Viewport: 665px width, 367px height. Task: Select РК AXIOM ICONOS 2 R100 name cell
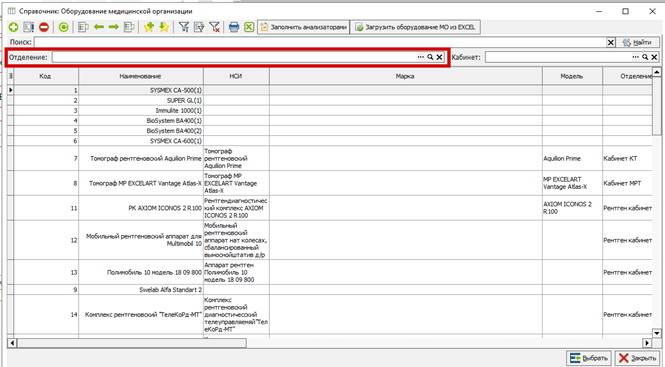(x=141, y=208)
